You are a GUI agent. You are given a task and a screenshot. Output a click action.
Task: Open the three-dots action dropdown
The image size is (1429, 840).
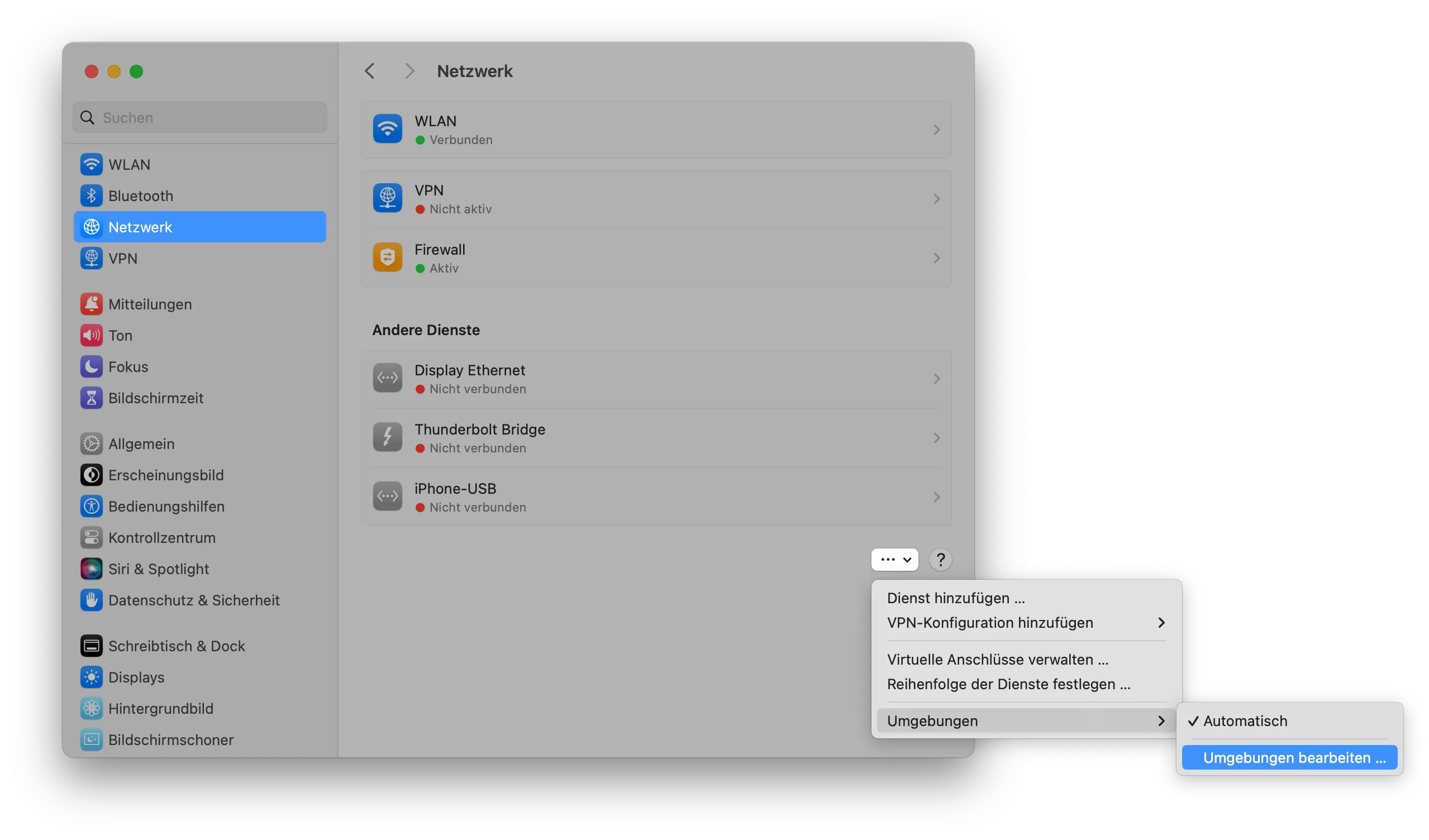click(895, 560)
